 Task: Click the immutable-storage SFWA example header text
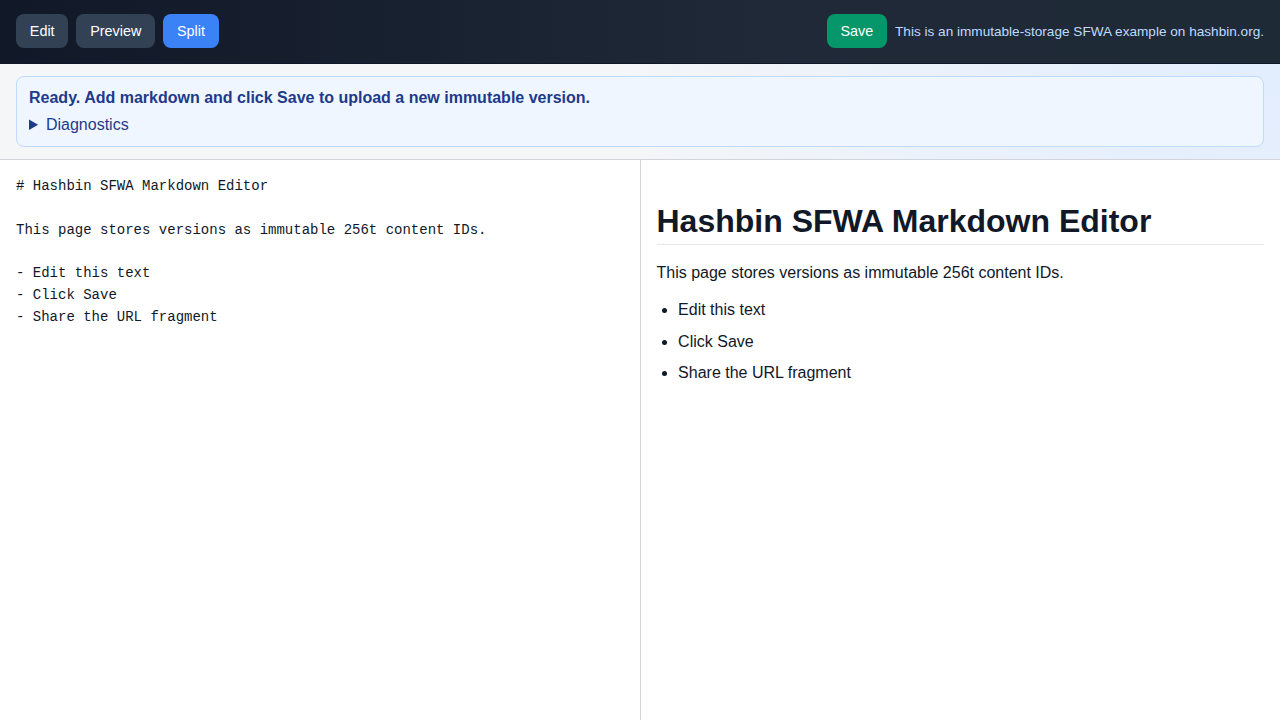tap(1078, 32)
